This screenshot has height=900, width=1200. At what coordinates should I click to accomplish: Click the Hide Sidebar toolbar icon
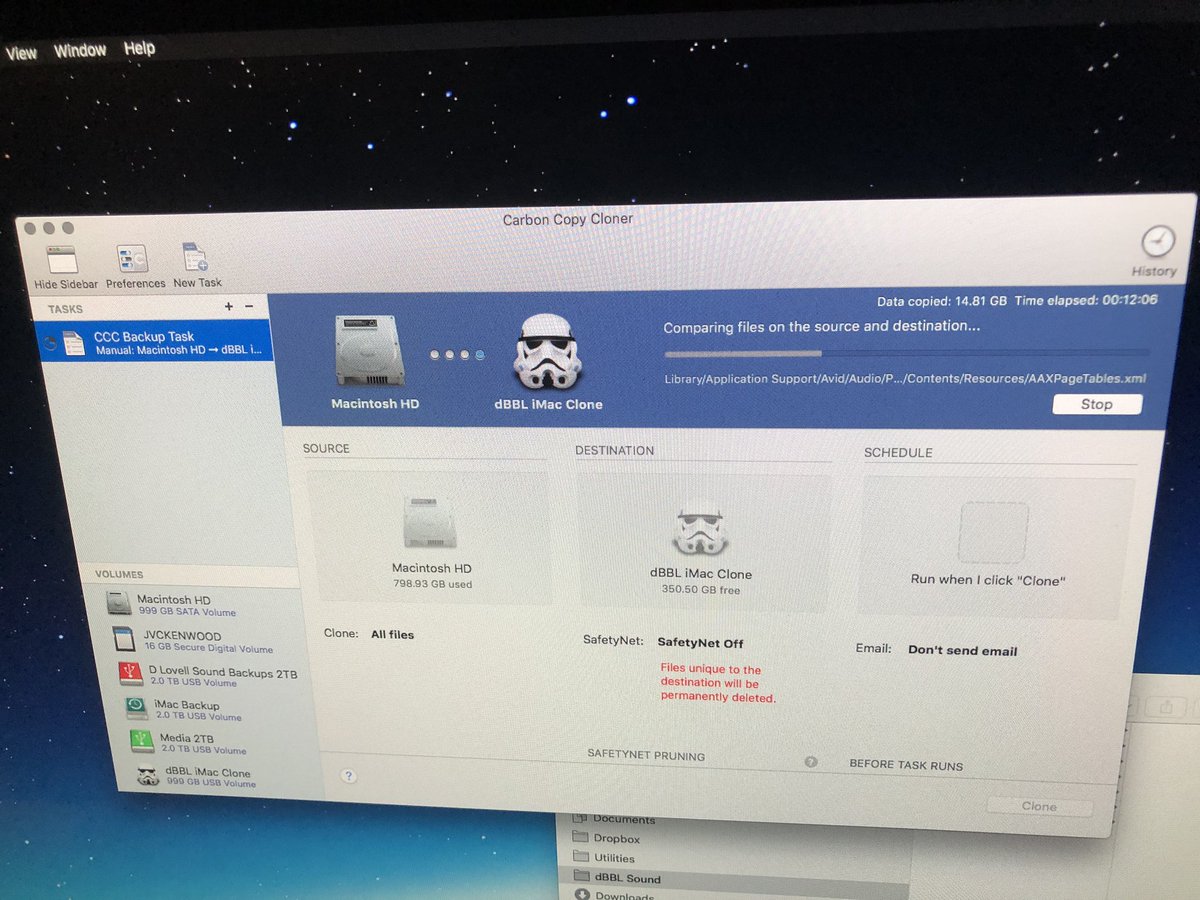(63, 261)
